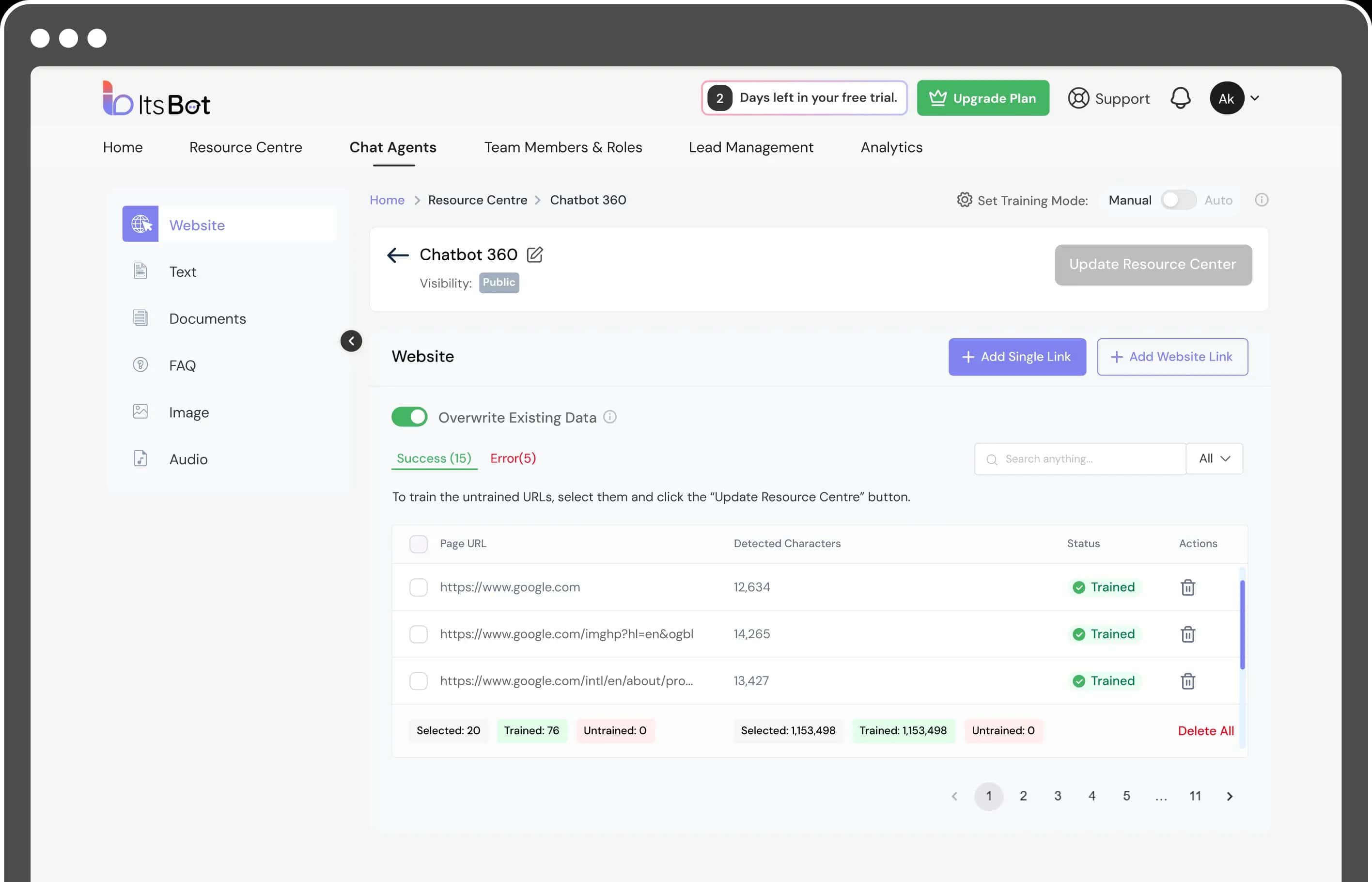Open the Support lifebuoy icon
Screen dimensions: 1372x882
pos(1078,98)
